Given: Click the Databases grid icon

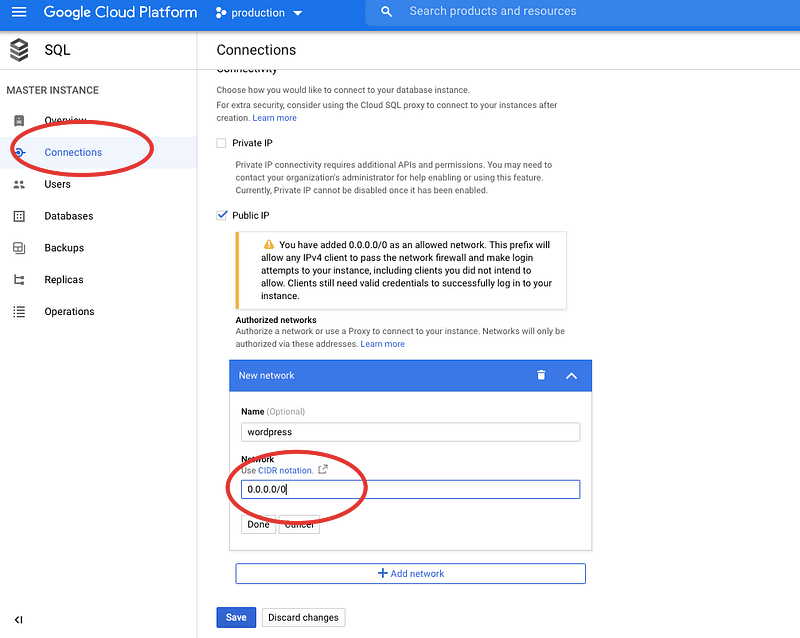Looking at the screenshot, I should tap(19, 216).
